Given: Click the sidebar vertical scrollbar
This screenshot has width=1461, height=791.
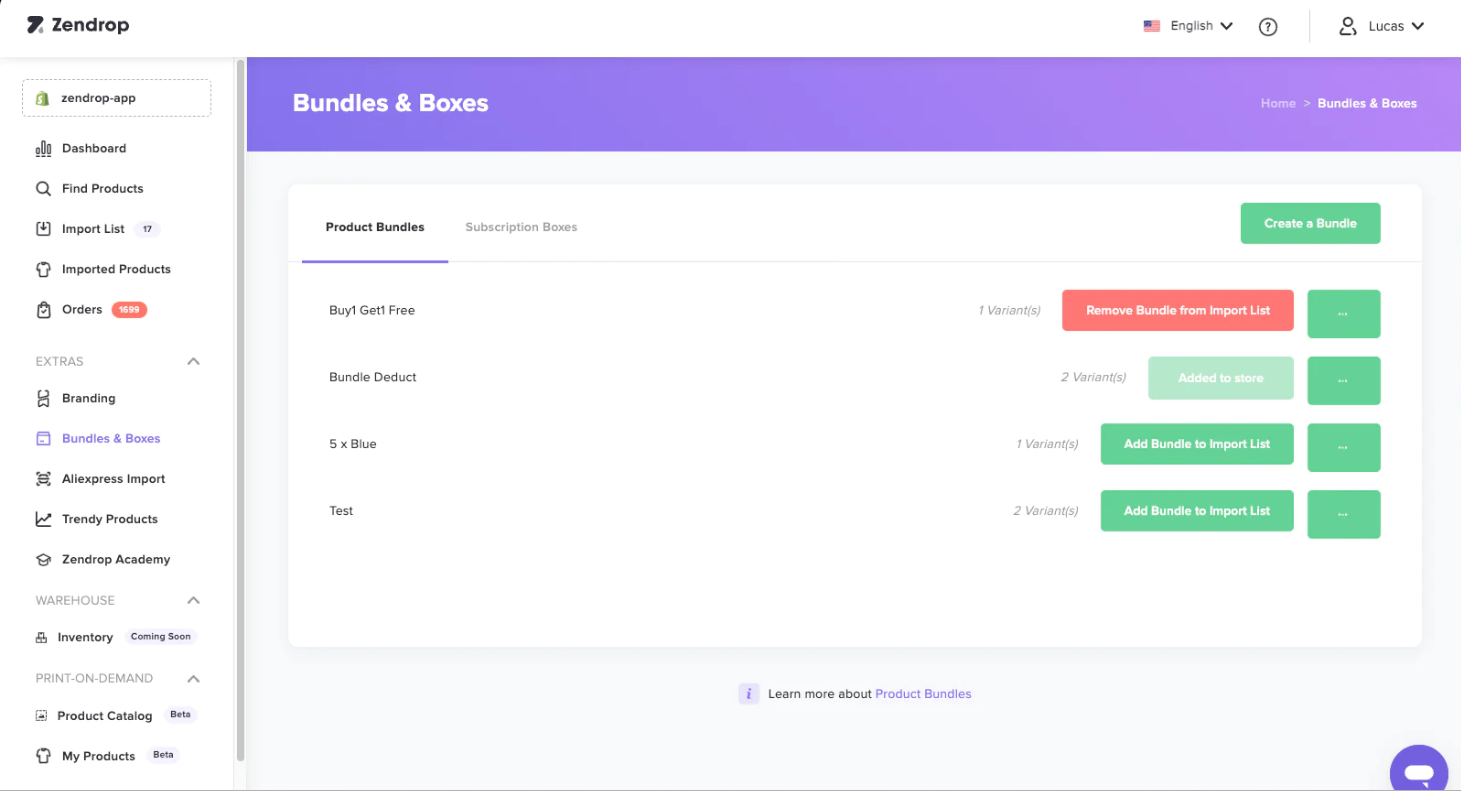Looking at the screenshot, I should pos(240,410).
